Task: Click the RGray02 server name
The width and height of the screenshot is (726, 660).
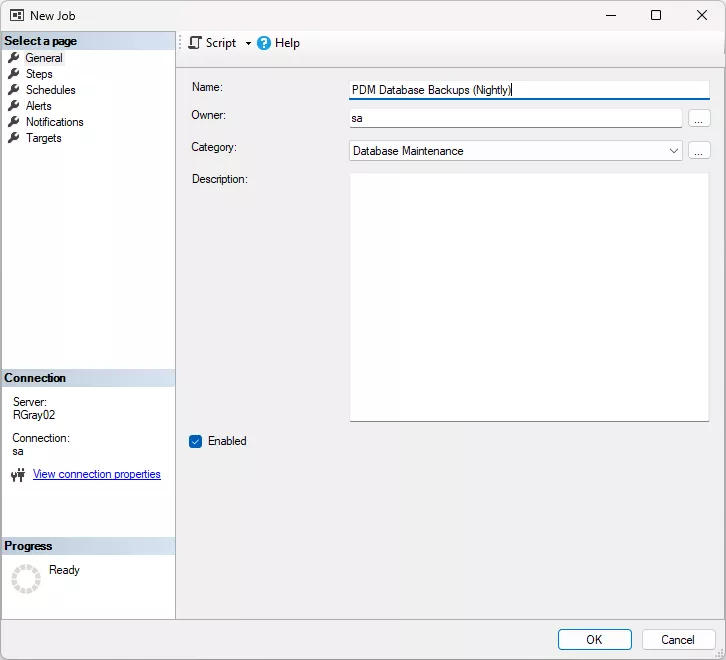Action: point(34,415)
